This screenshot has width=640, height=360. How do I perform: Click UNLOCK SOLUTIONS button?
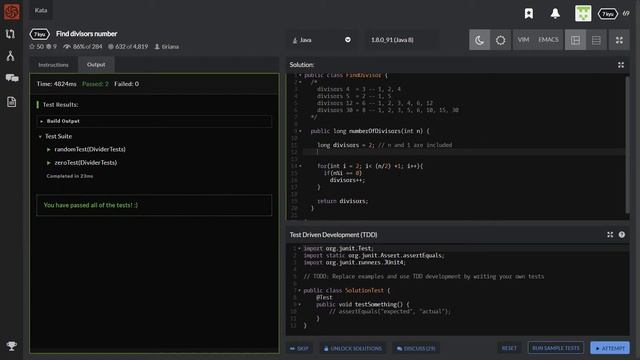pyautogui.click(x=353, y=349)
